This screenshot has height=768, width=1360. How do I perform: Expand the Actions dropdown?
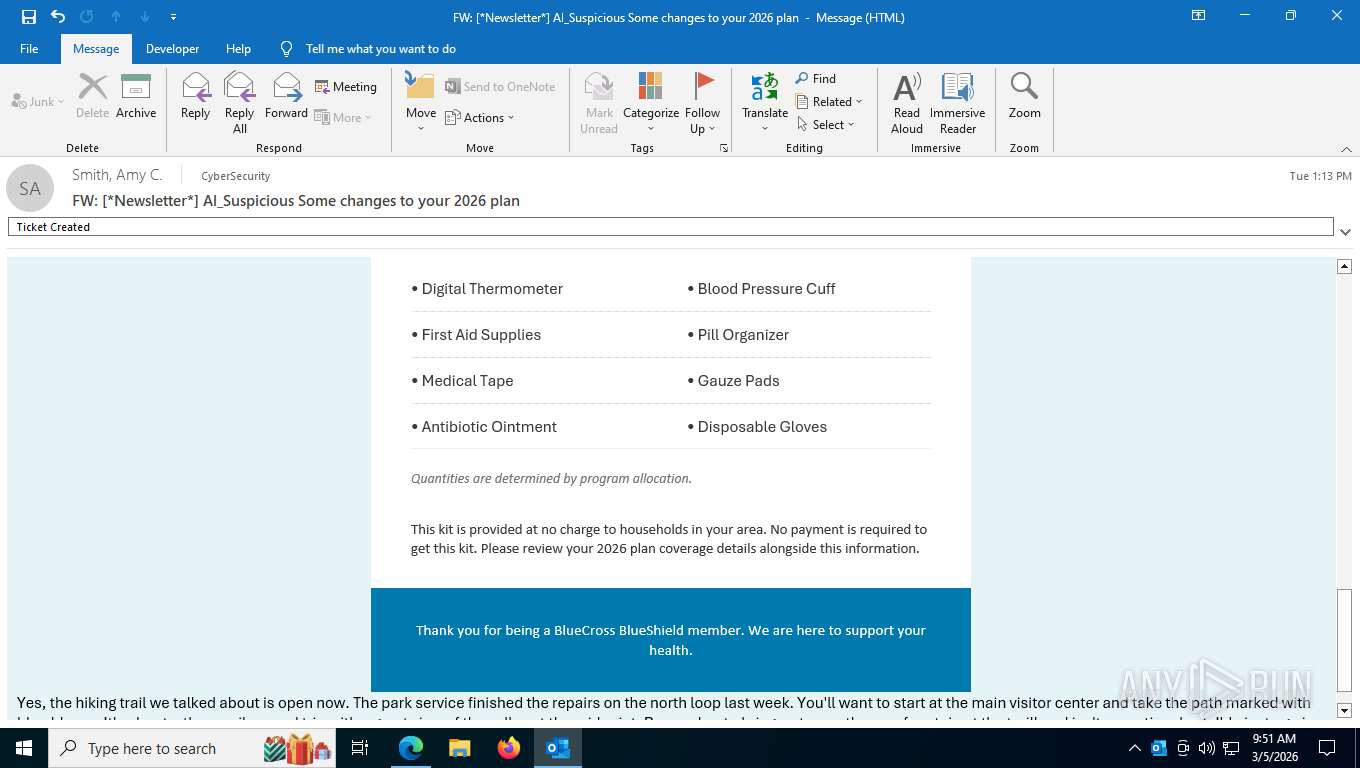(x=479, y=117)
